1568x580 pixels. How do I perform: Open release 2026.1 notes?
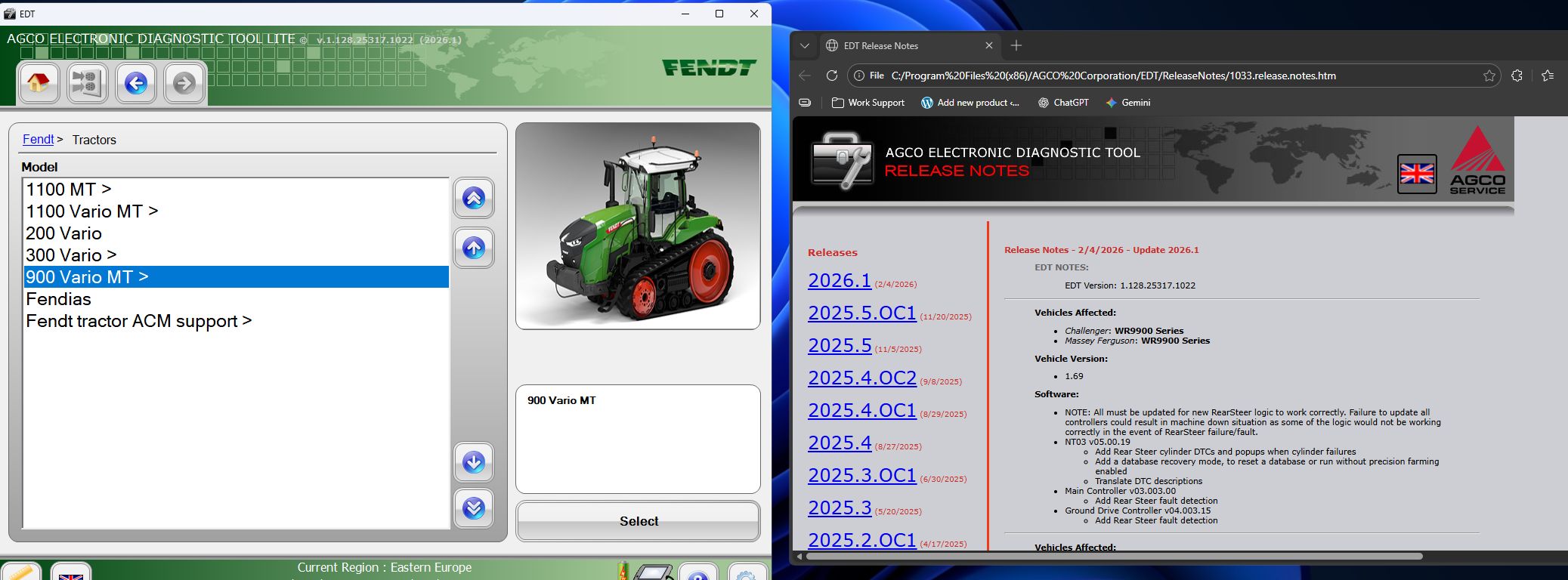click(840, 280)
